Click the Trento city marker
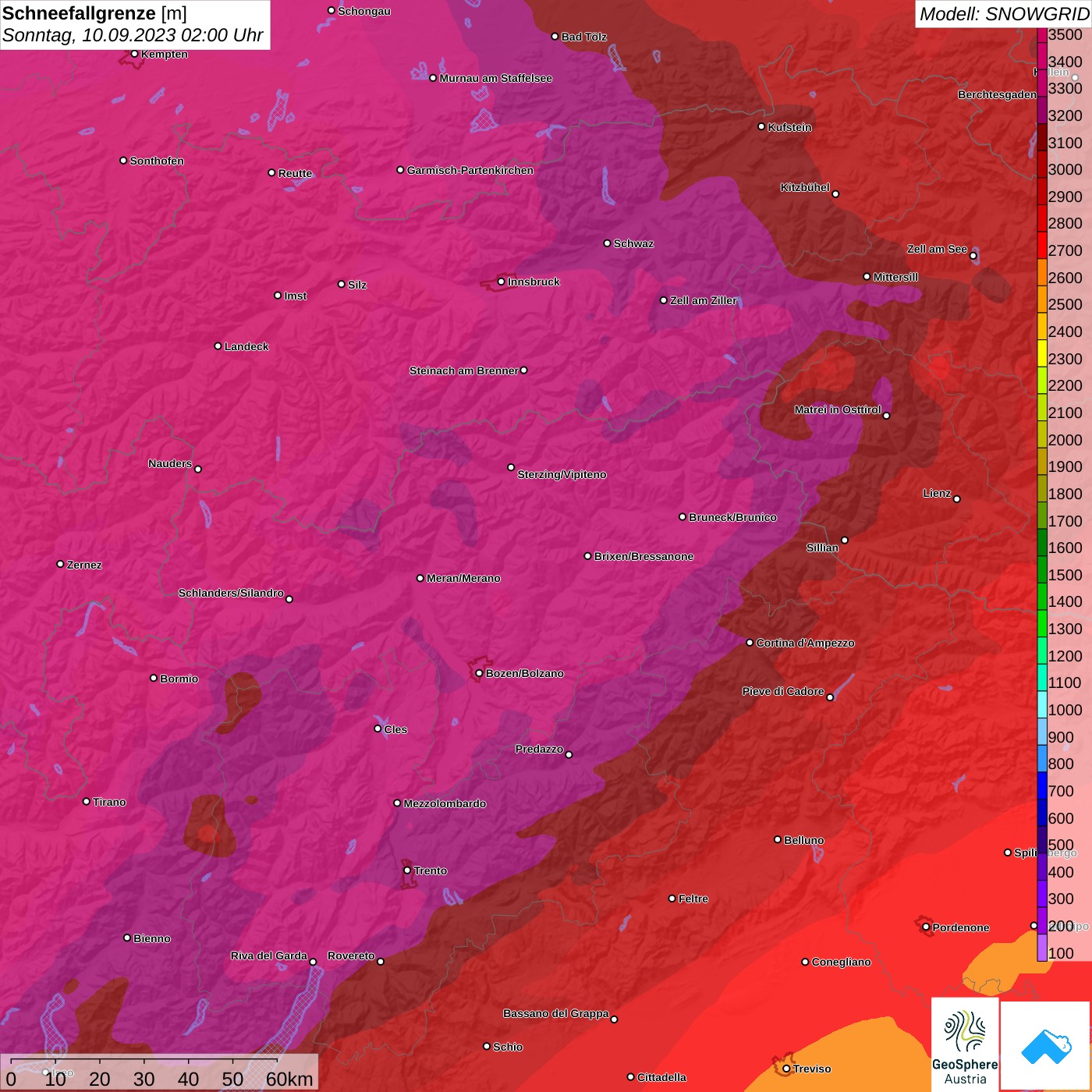This screenshot has width=1092, height=1092. [x=407, y=870]
